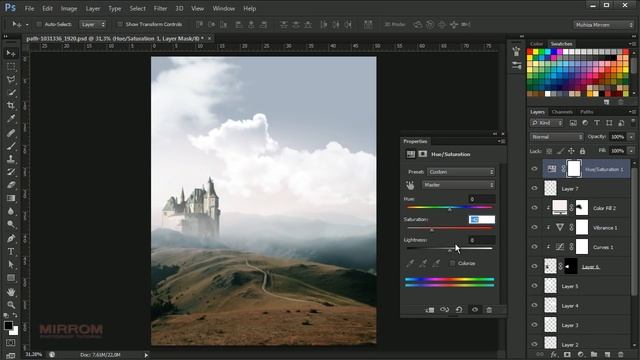Open the status bar Doc info arrow

click(146, 355)
